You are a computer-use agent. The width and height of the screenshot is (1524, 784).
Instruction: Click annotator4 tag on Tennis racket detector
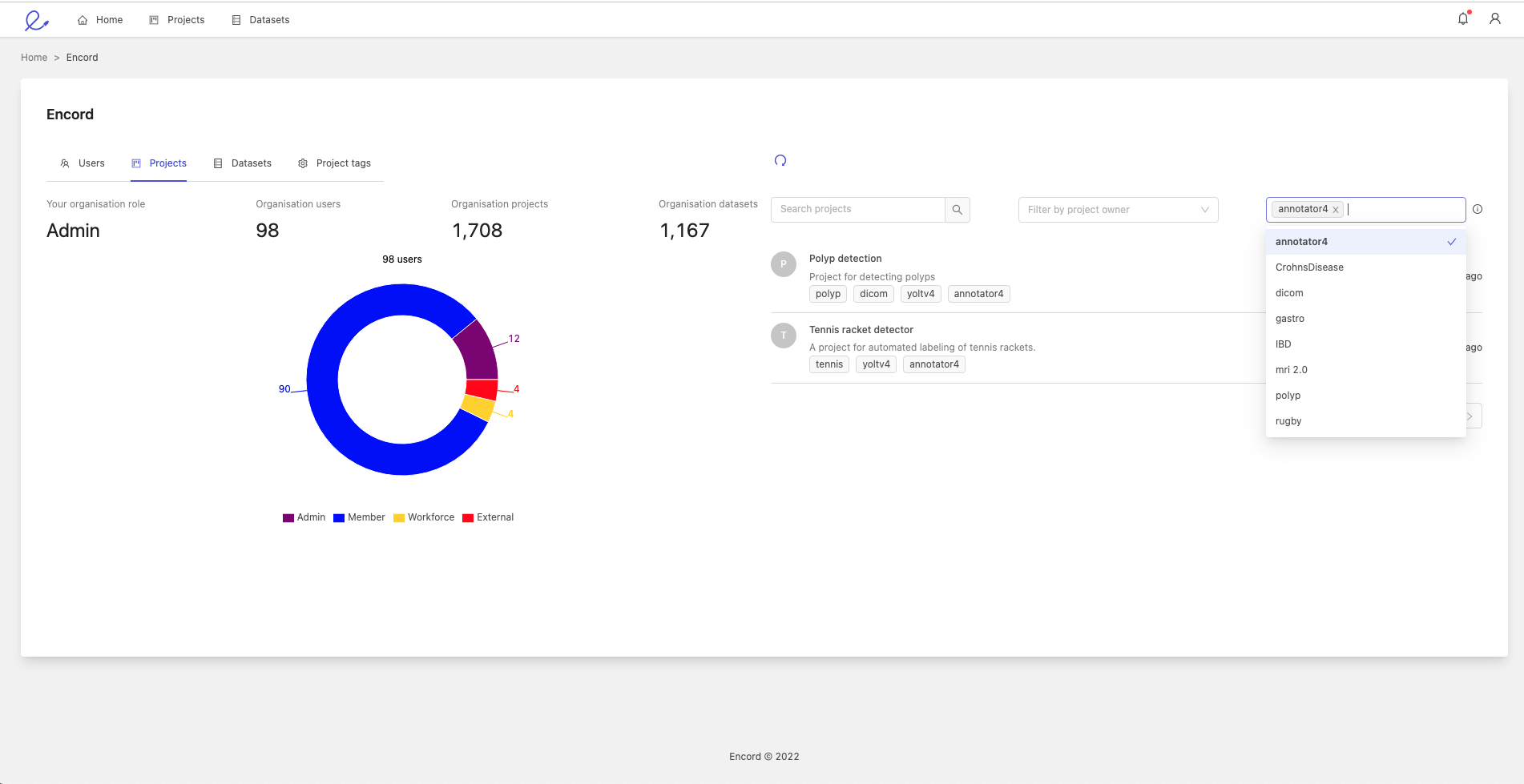tap(934, 364)
